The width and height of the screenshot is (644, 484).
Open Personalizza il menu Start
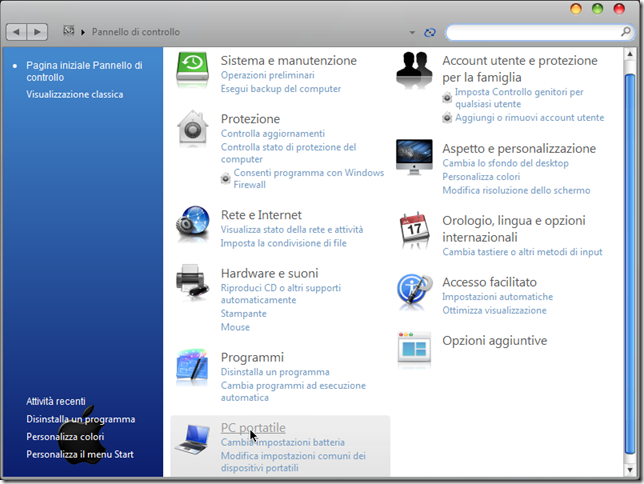point(80,454)
